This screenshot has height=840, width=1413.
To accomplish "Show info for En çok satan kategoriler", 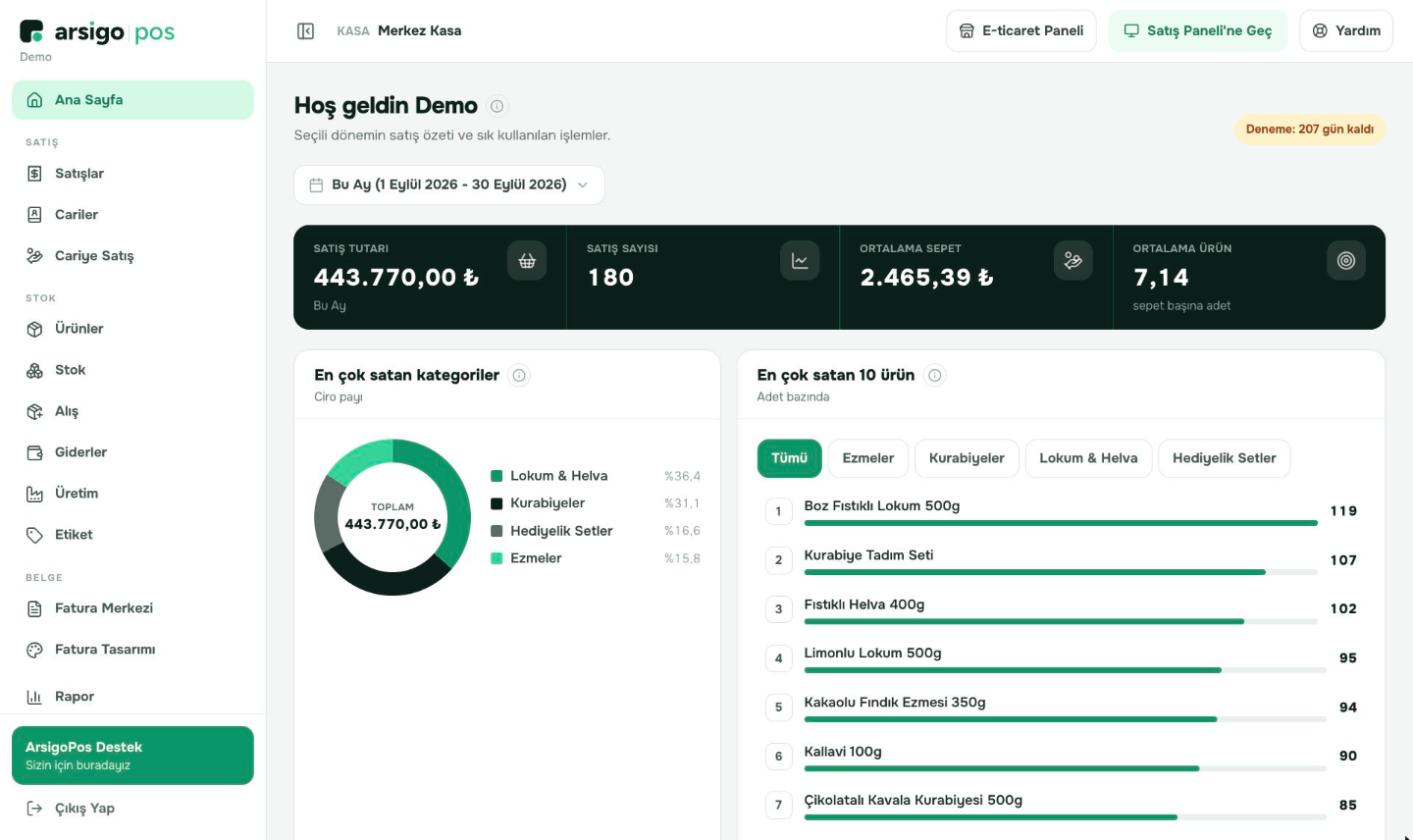I will (x=519, y=376).
